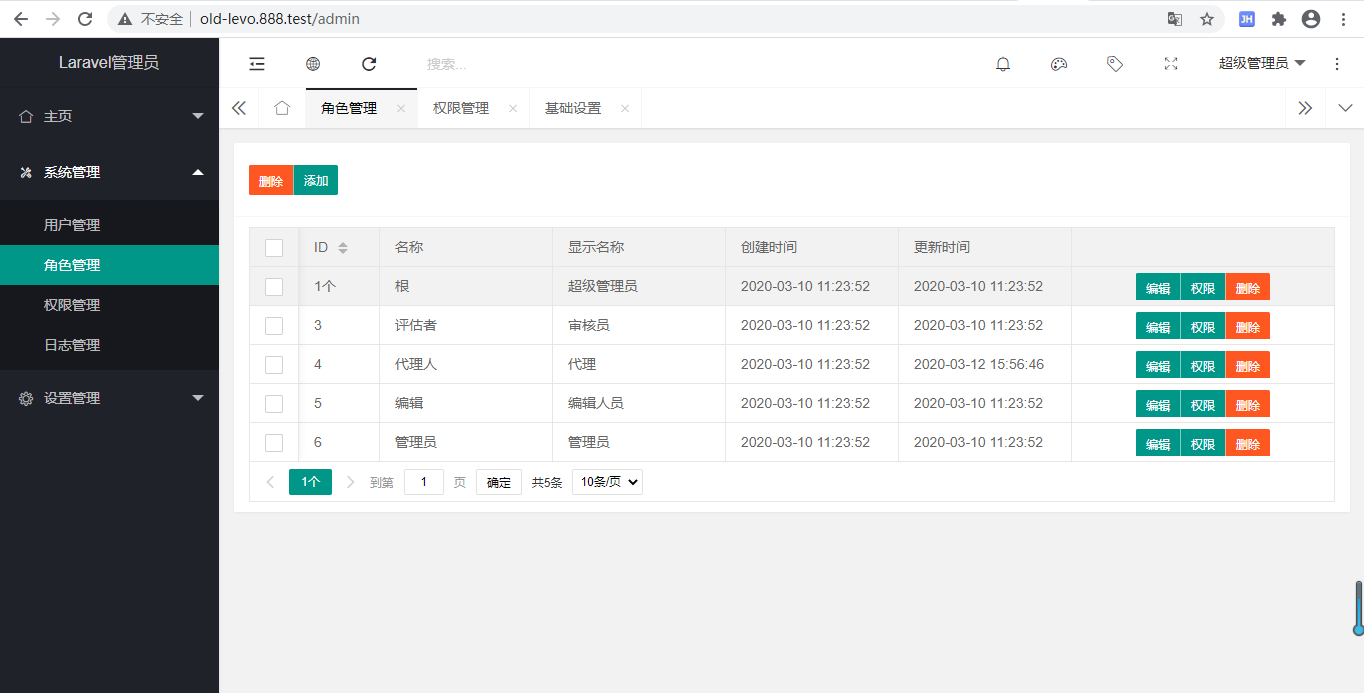Select all rows with header checkbox
Image resolution: width=1364 pixels, height=693 pixels.
point(274,248)
